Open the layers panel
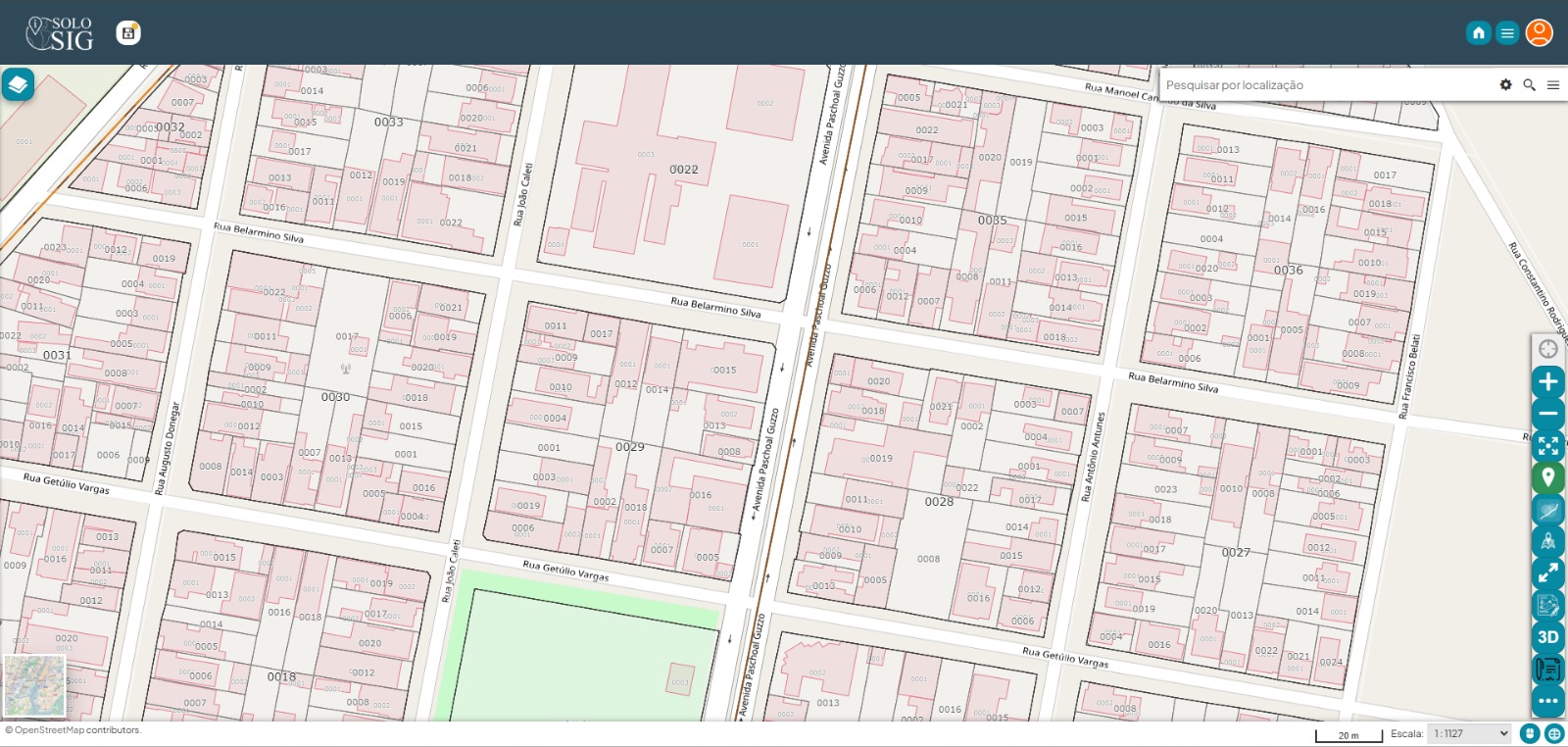1568x747 pixels. [x=18, y=85]
